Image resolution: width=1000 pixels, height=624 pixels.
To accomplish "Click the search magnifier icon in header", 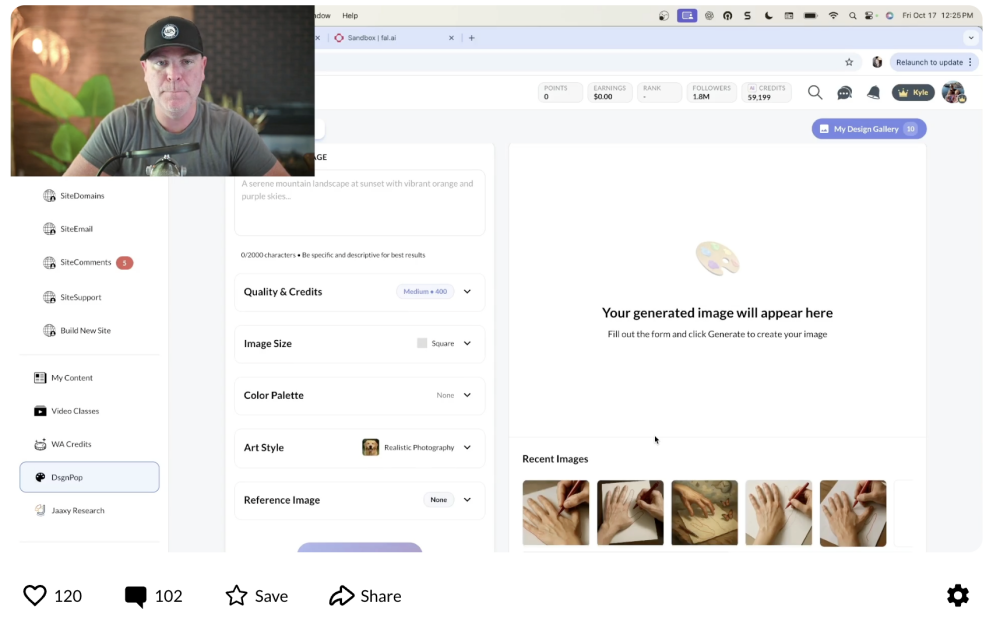I will click(815, 92).
